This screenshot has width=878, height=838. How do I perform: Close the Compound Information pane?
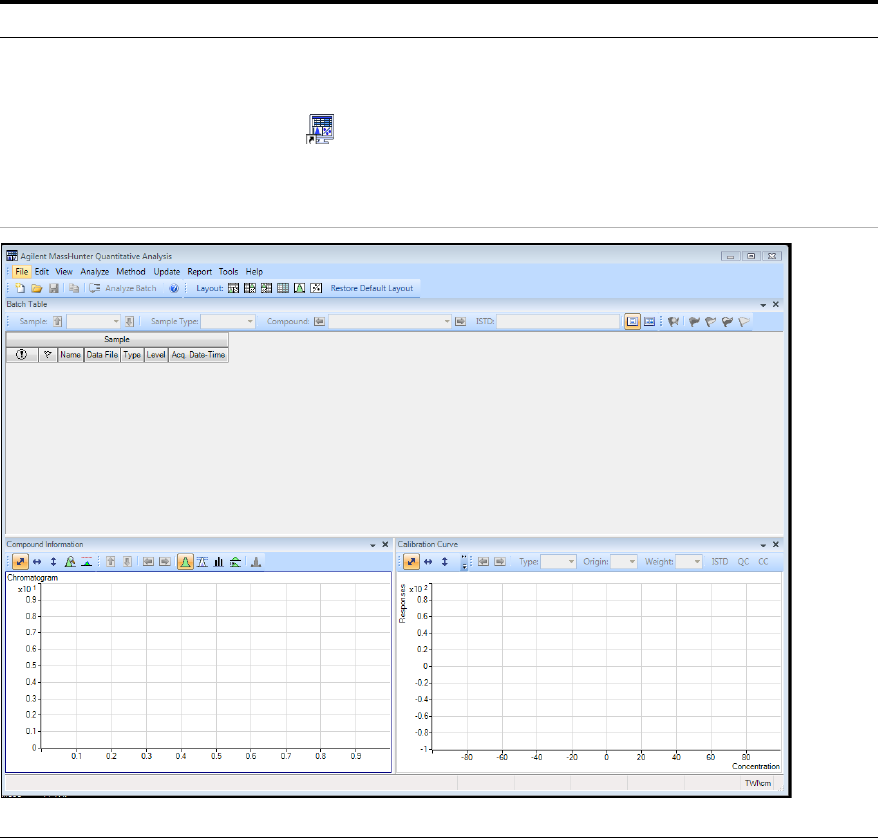point(385,545)
